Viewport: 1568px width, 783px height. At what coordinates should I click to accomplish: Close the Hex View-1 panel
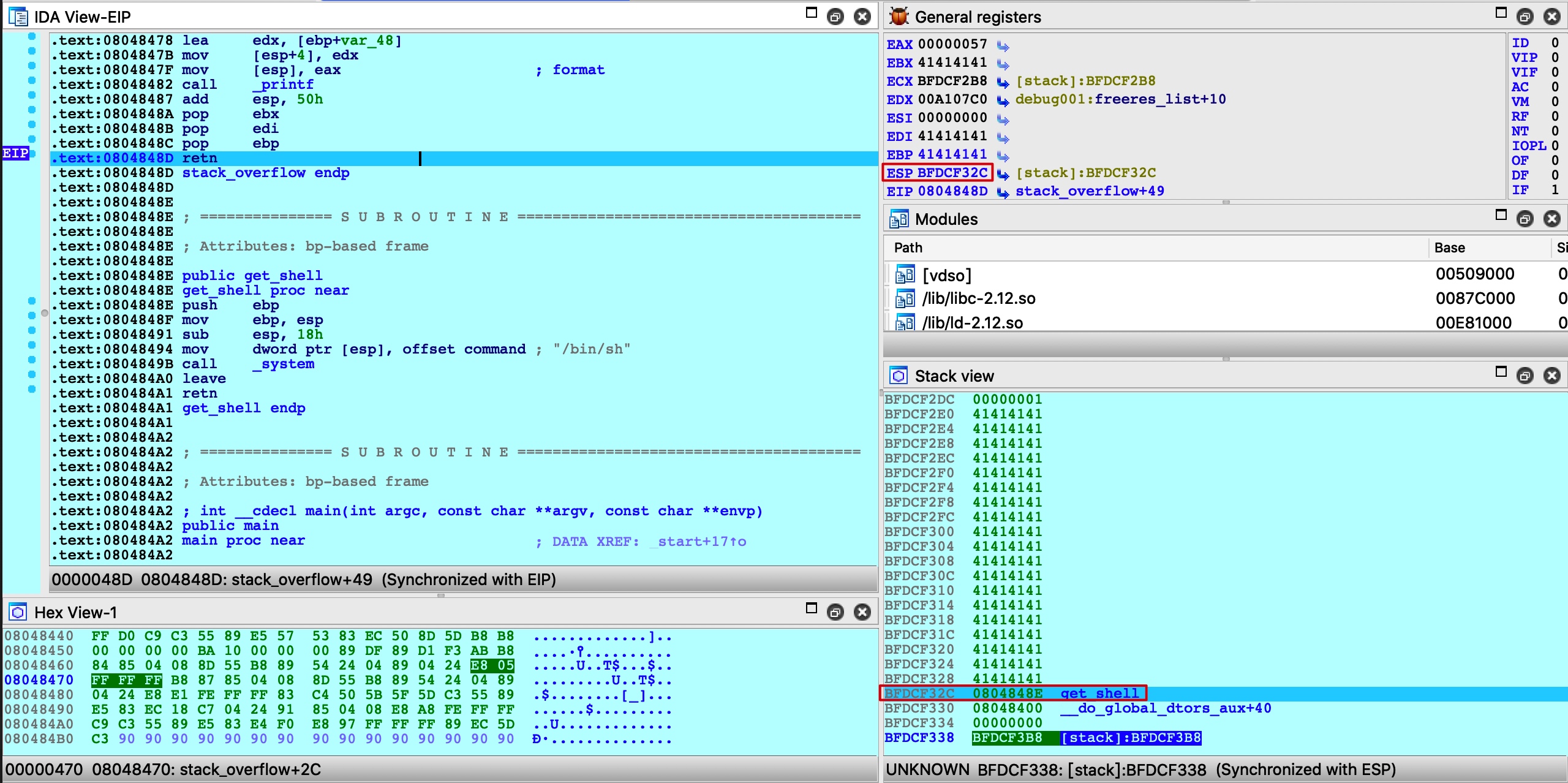862,612
